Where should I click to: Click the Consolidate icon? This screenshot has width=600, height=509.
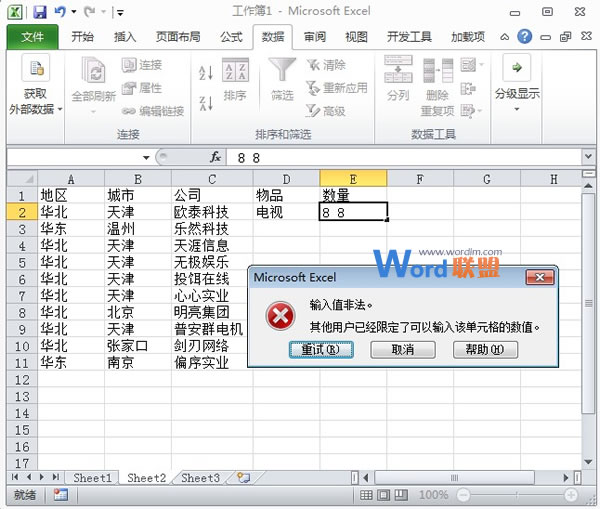pos(468,88)
